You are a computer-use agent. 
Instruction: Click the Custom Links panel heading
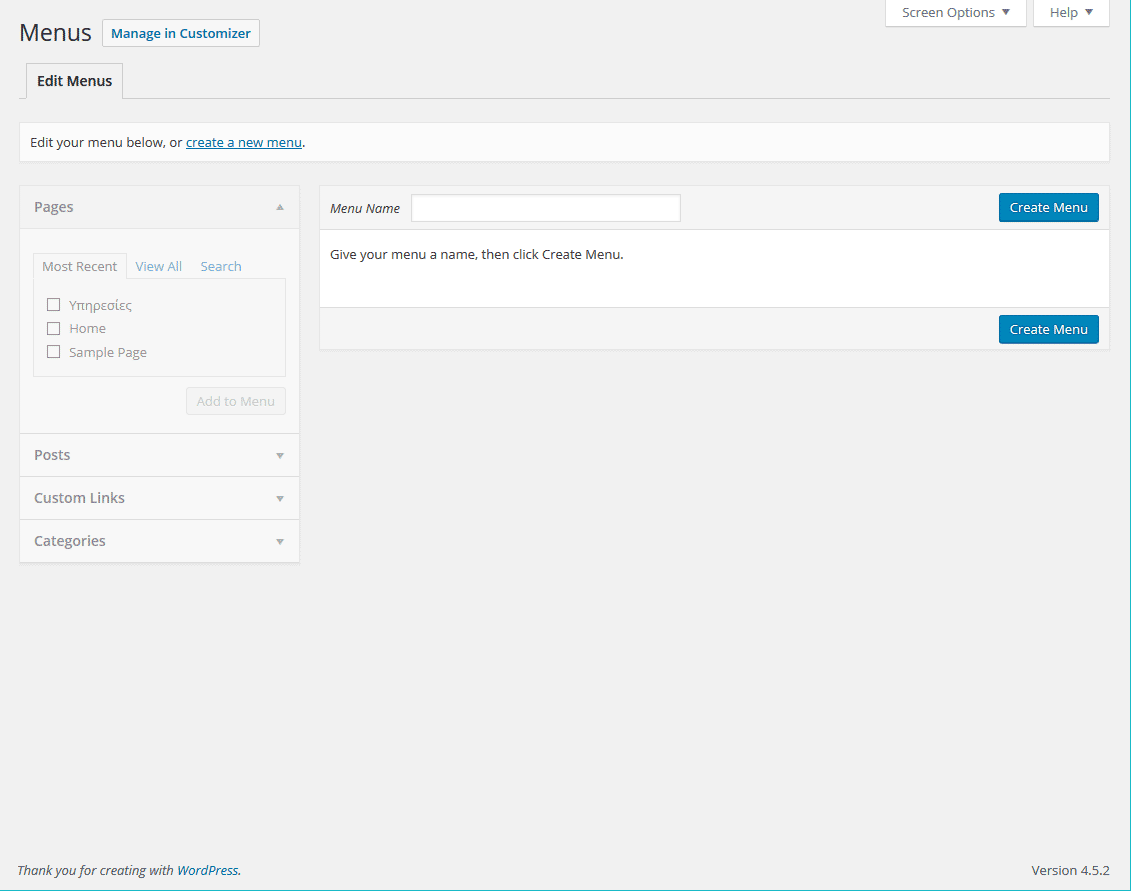point(159,499)
